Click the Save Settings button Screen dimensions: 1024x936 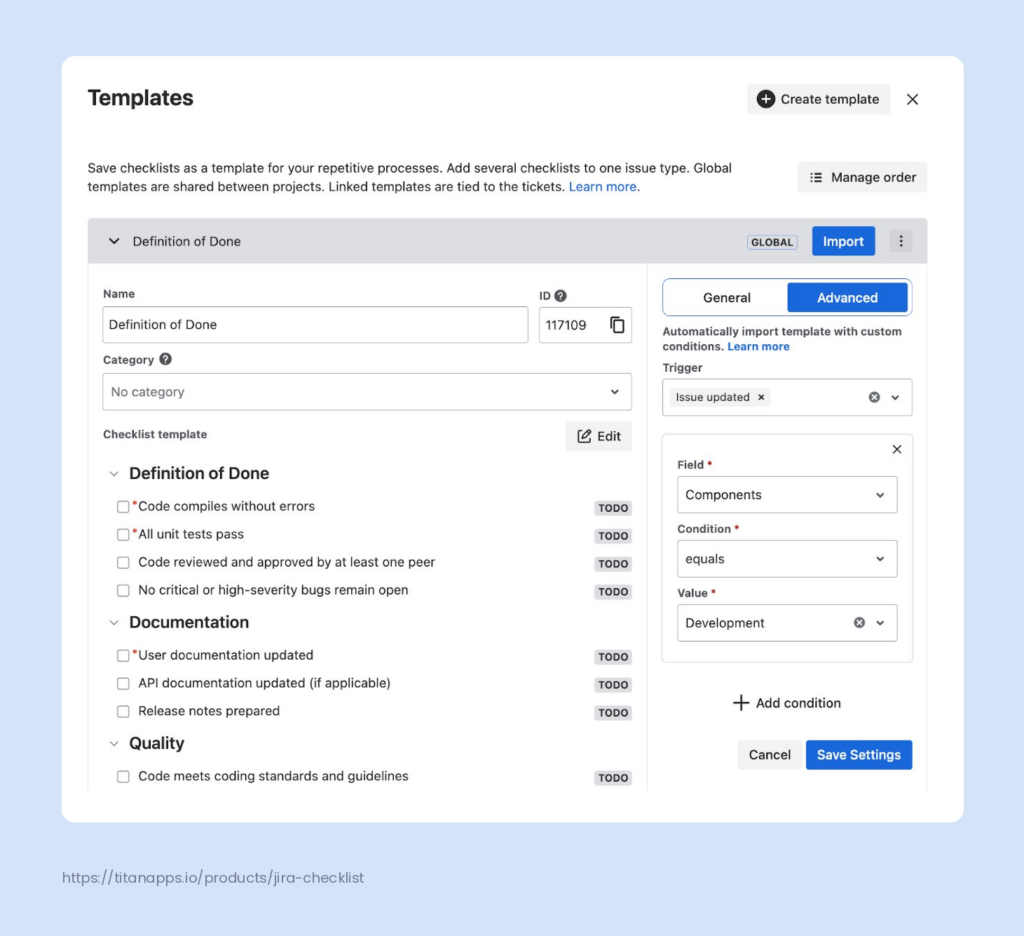859,755
